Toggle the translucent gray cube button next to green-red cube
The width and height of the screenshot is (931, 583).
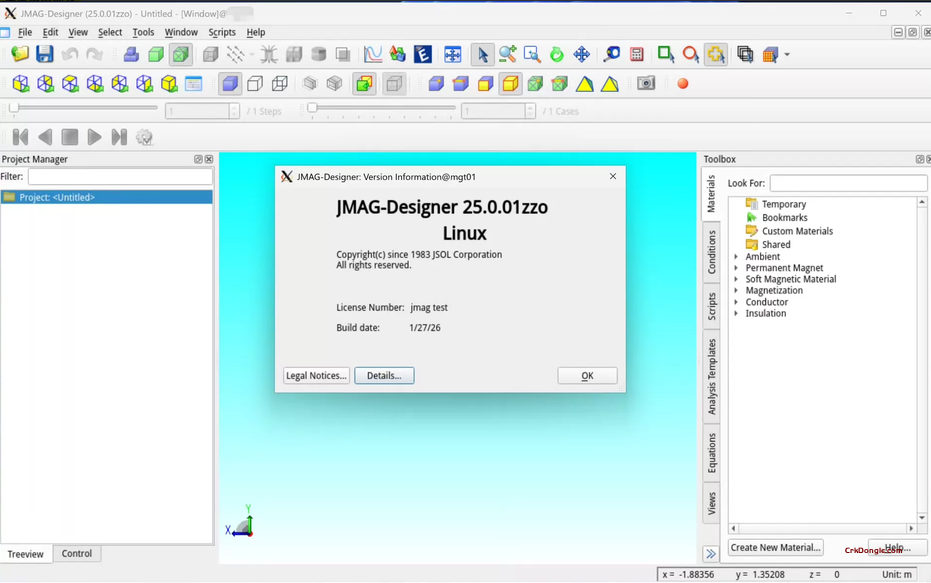[x=394, y=84]
